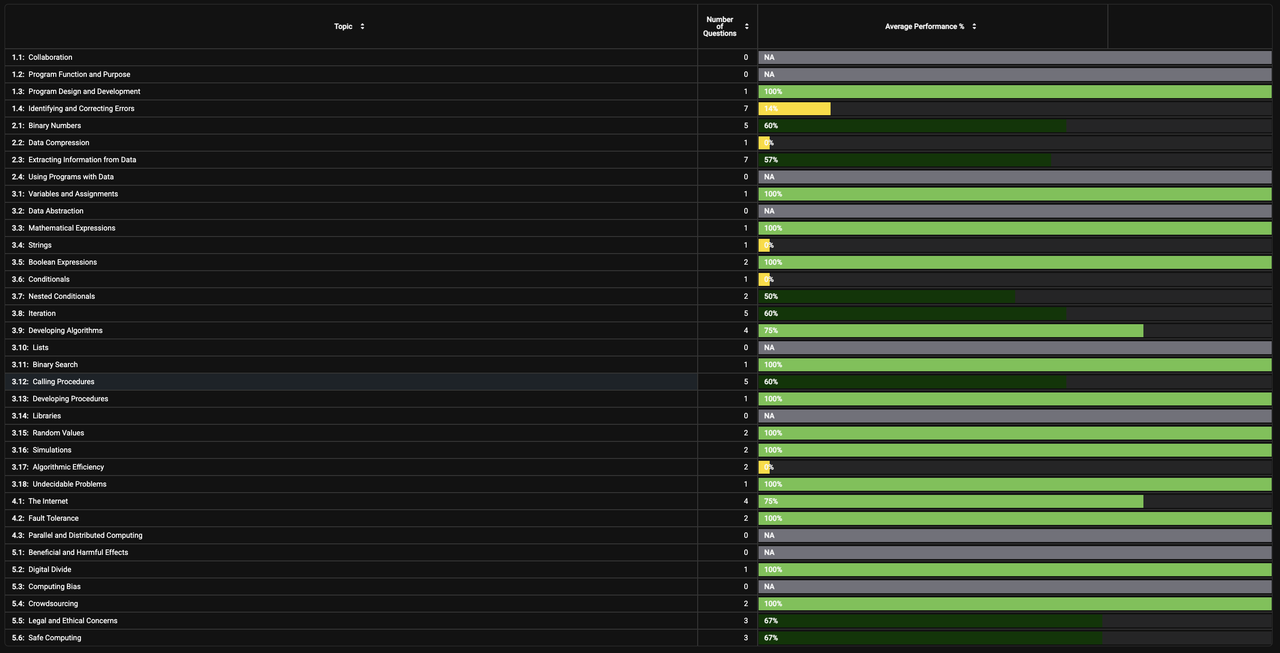Sort by Average Performance % arrows icon

[x=974, y=26]
